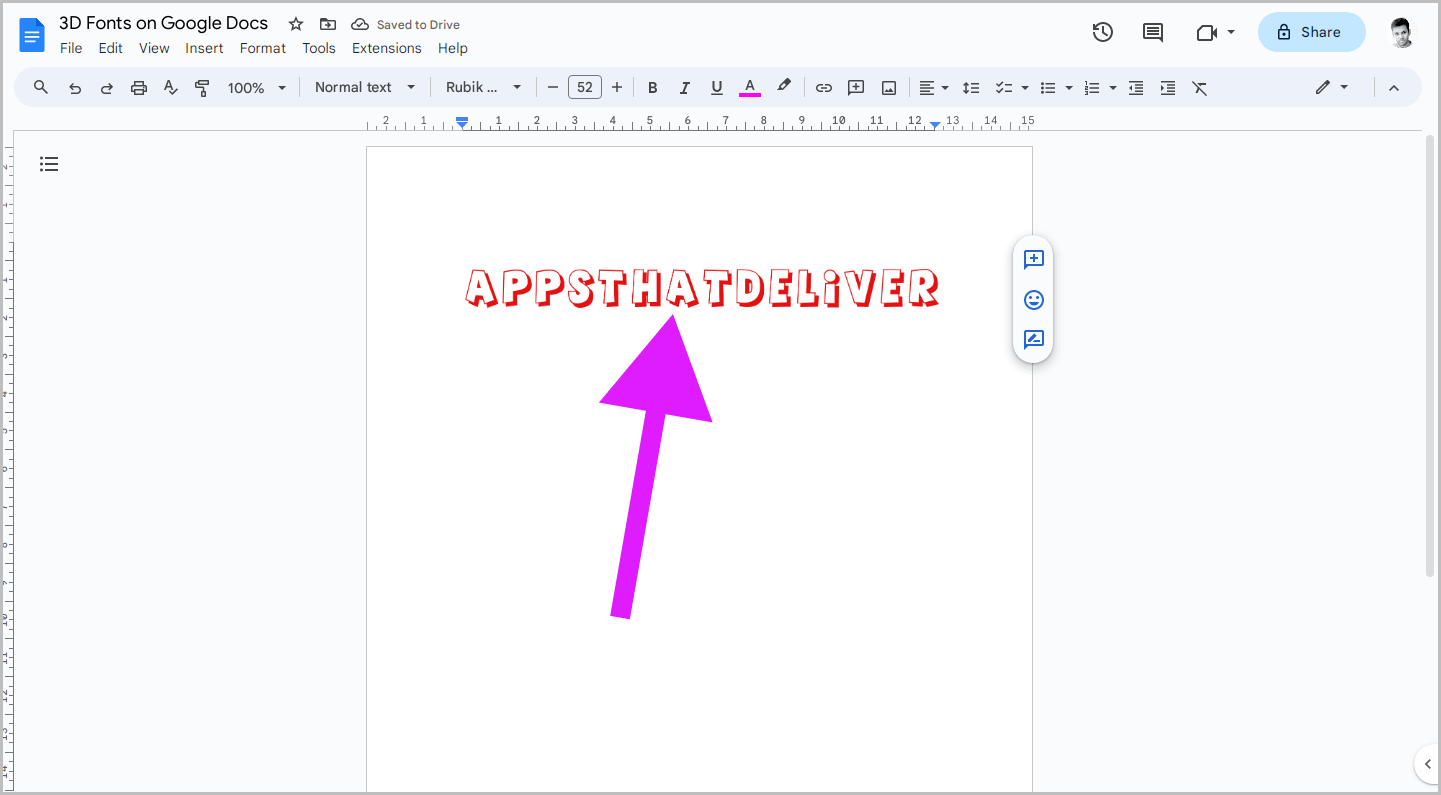Screen dimensions: 1441x795
Task: Open the Google account avatar
Action: coord(1402,33)
